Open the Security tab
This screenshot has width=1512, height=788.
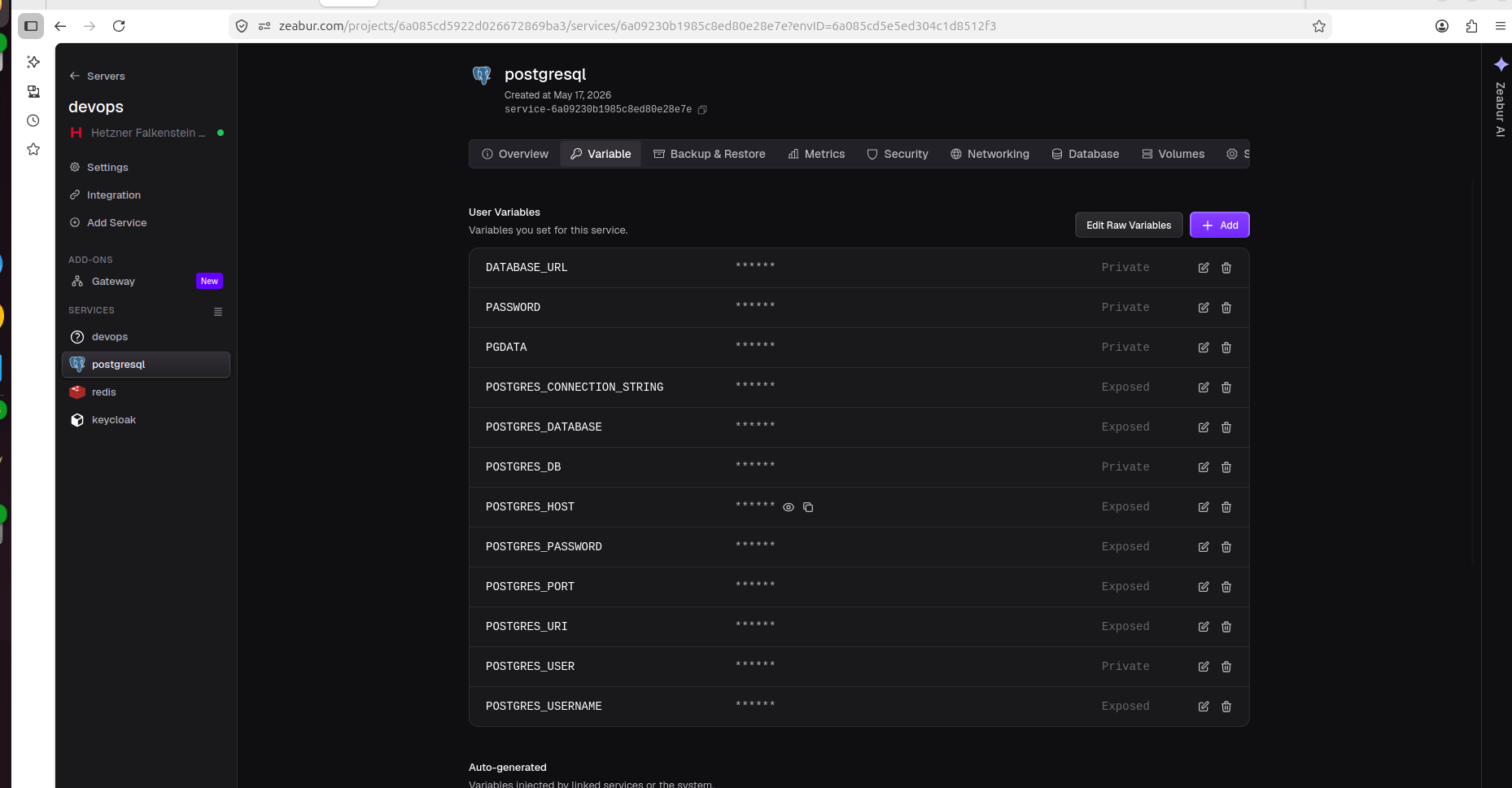coord(898,154)
